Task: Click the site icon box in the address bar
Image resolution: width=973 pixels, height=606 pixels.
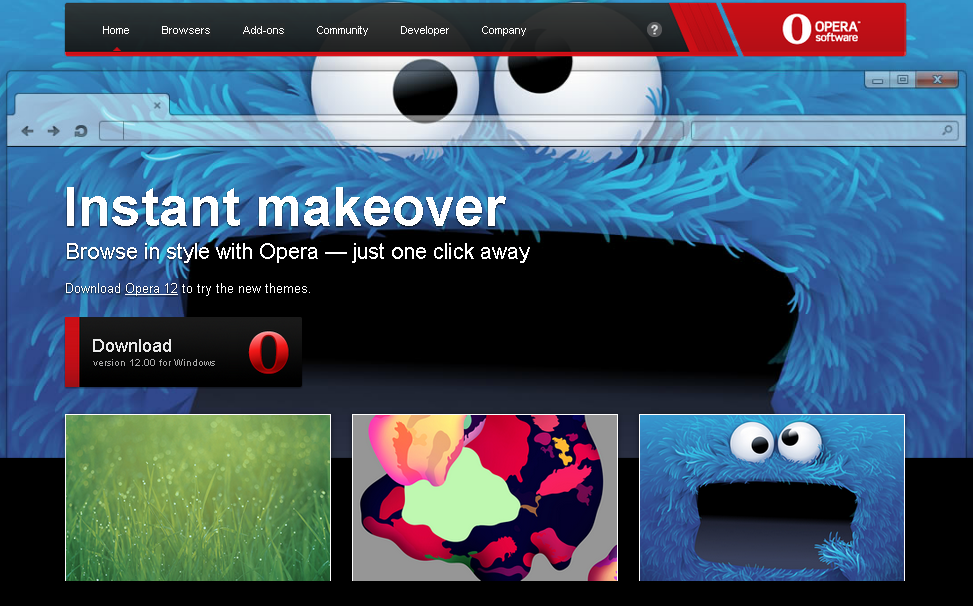Action: coord(109,130)
